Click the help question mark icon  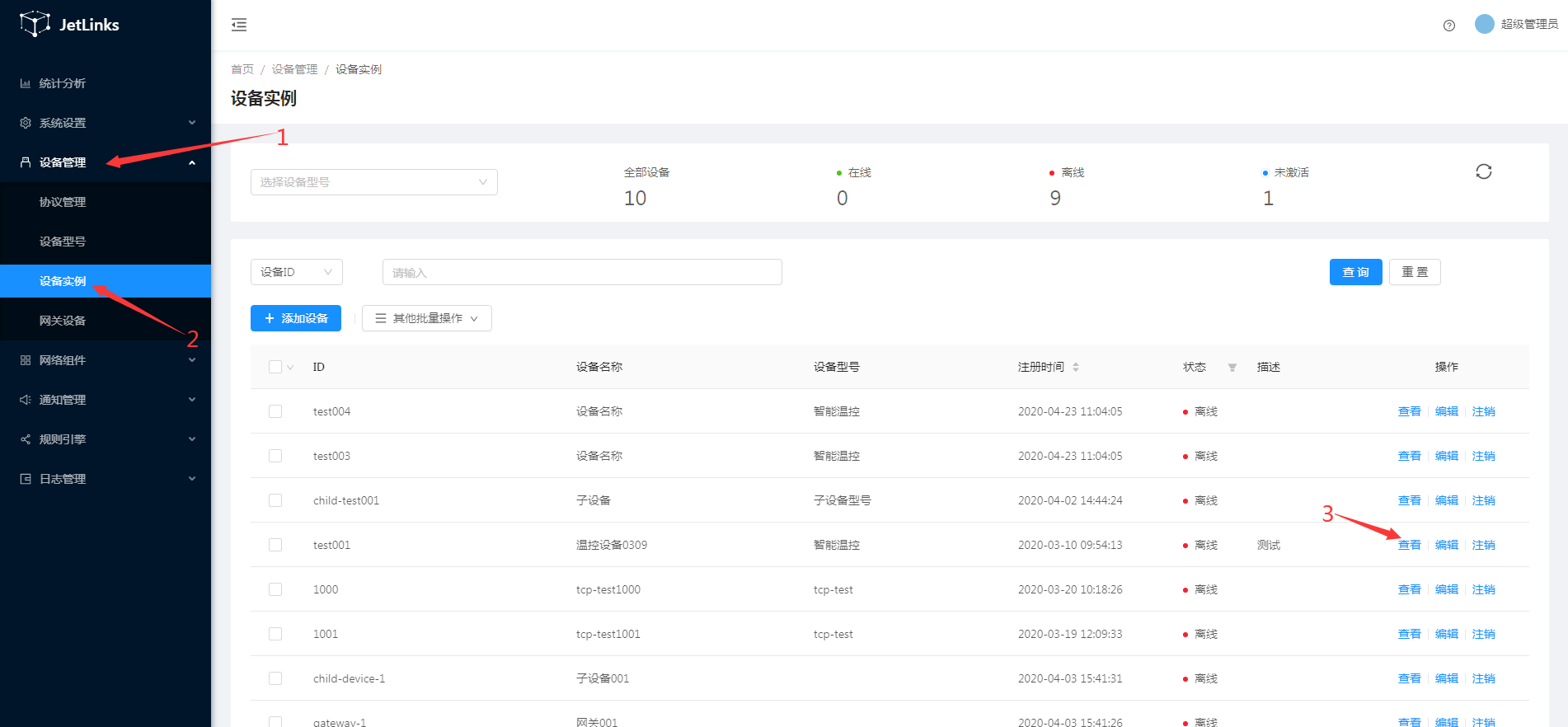click(x=1449, y=26)
